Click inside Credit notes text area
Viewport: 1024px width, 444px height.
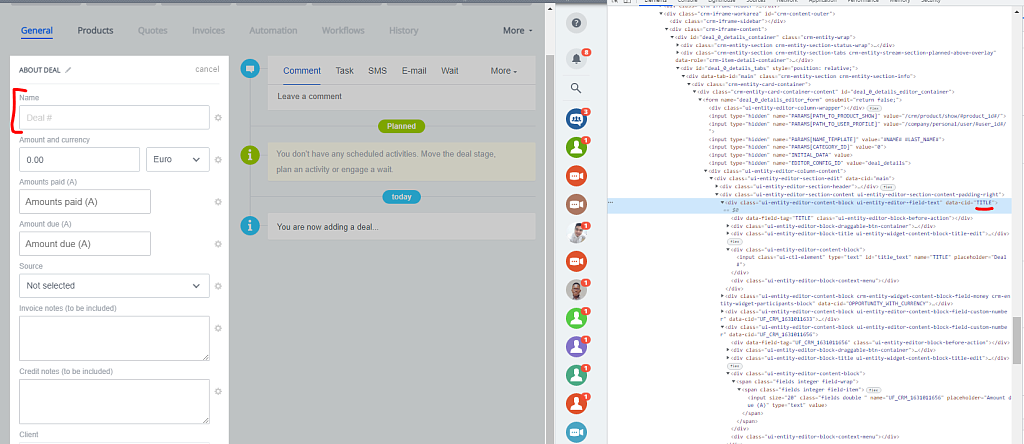[114, 402]
